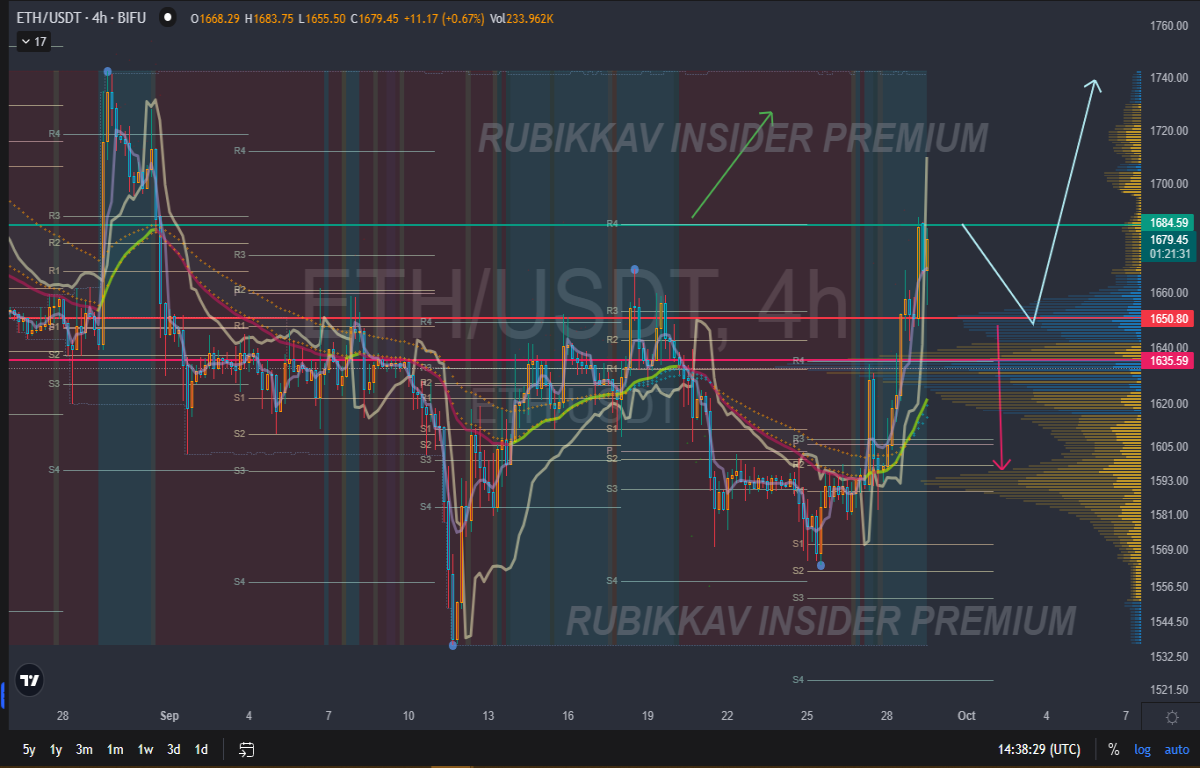Viewport: 1200px width, 768px height.
Task: Open timezone menu at 14:38:29 (UTC)
Action: 1039,749
